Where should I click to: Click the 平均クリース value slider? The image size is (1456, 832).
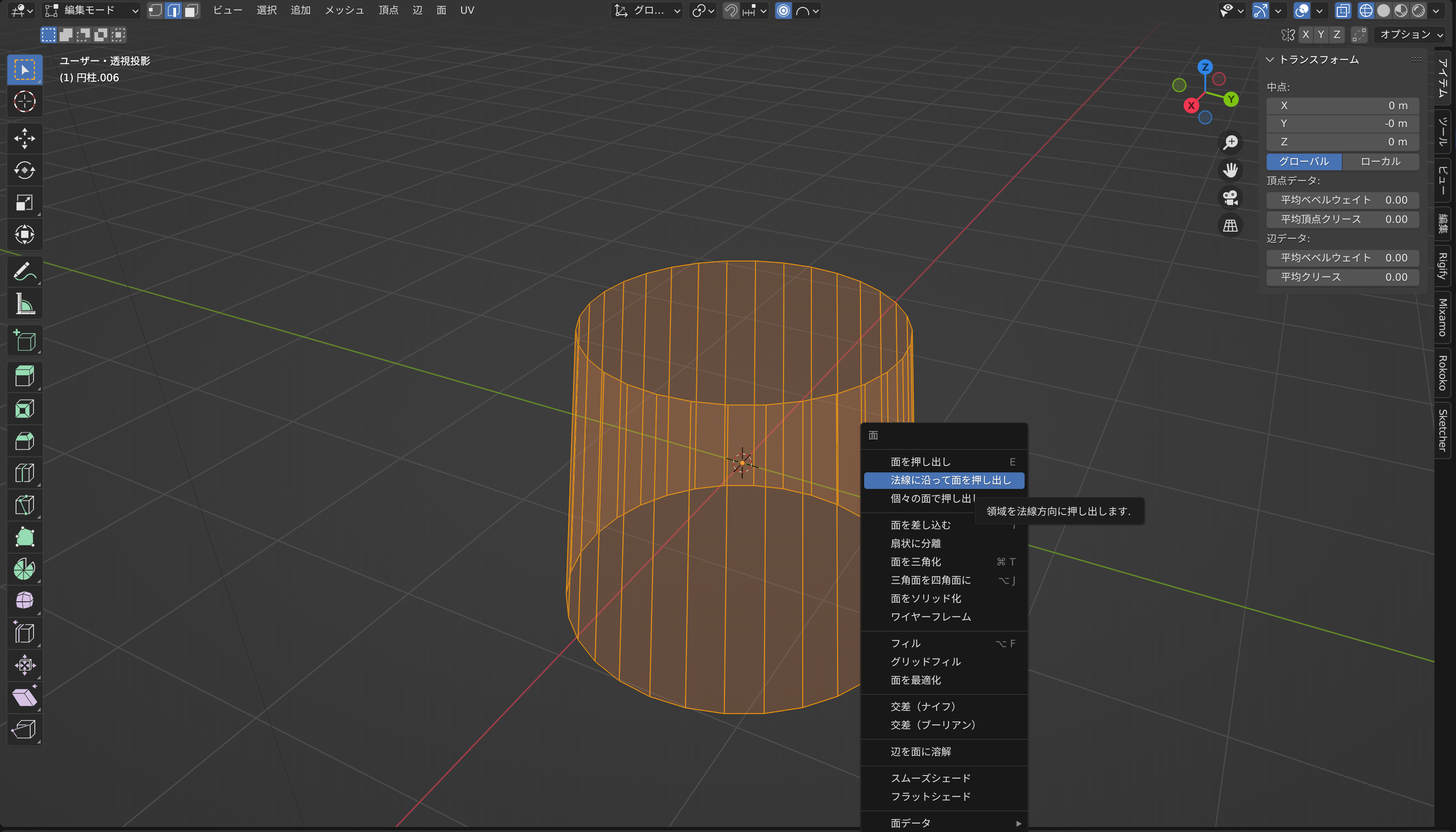1343,277
